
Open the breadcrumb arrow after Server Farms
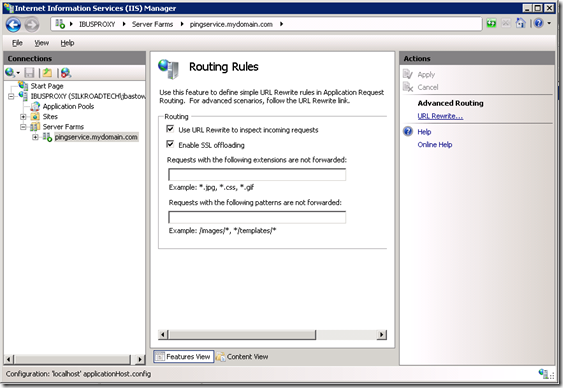coord(182,24)
